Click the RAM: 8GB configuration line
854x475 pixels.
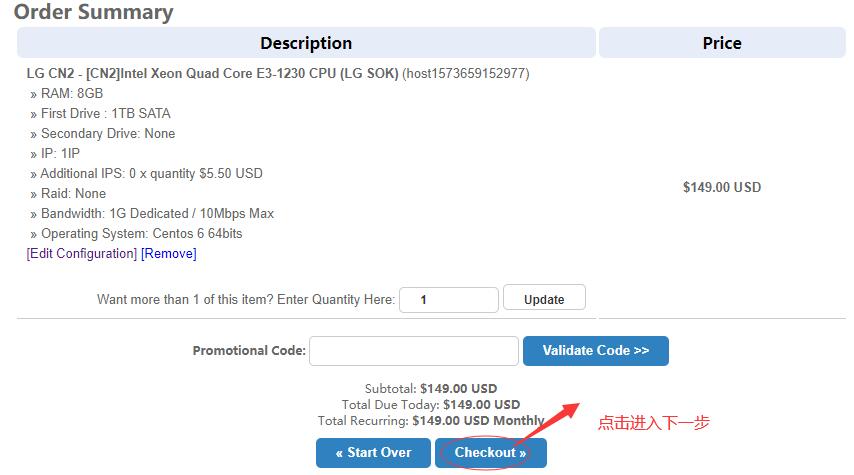[x=67, y=94]
